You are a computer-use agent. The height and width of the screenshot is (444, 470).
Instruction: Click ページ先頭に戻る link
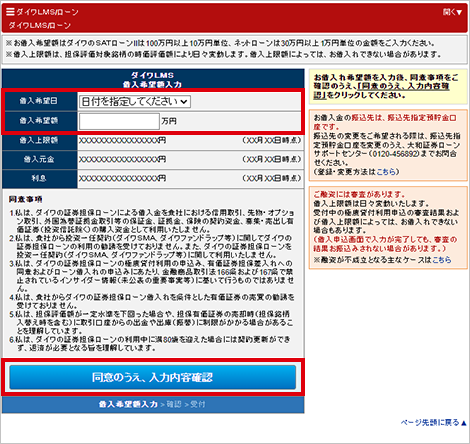(x=433, y=423)
